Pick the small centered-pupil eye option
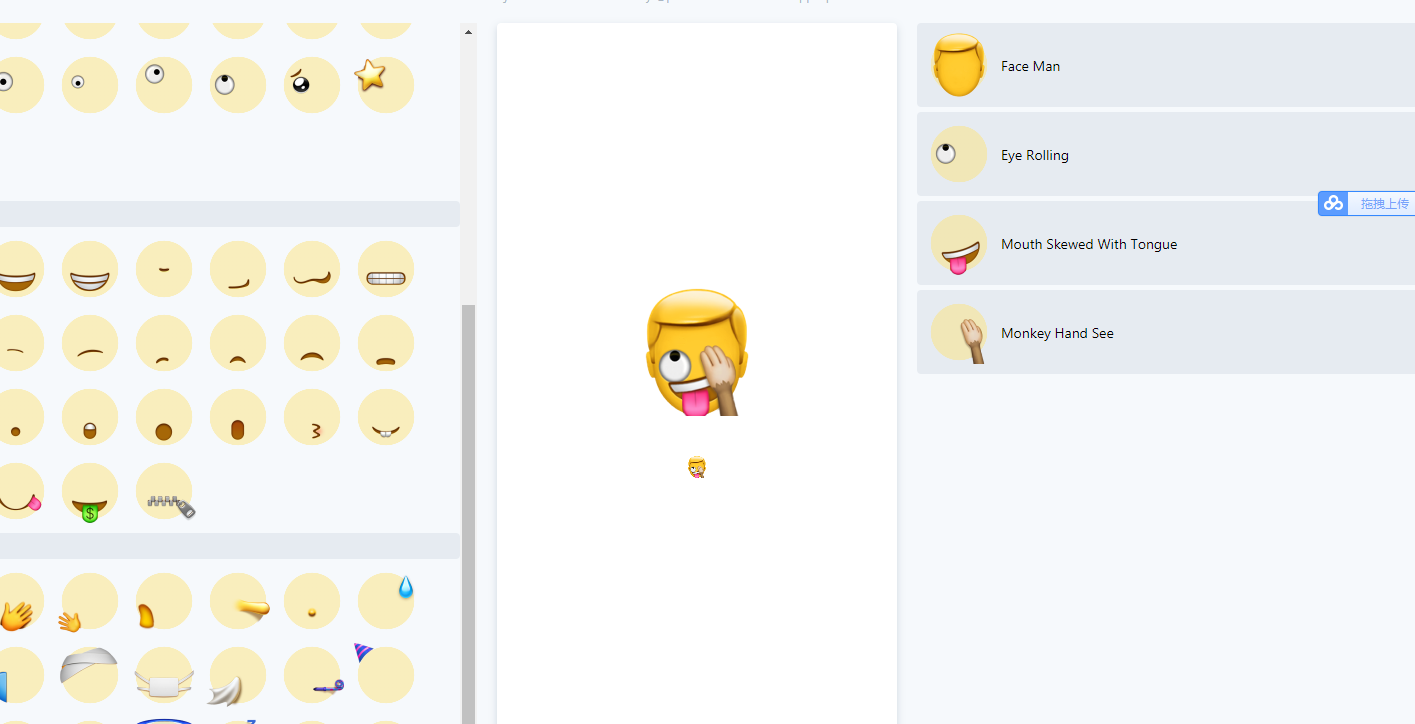Screen dimensions: 1415x724 [90, 85]
